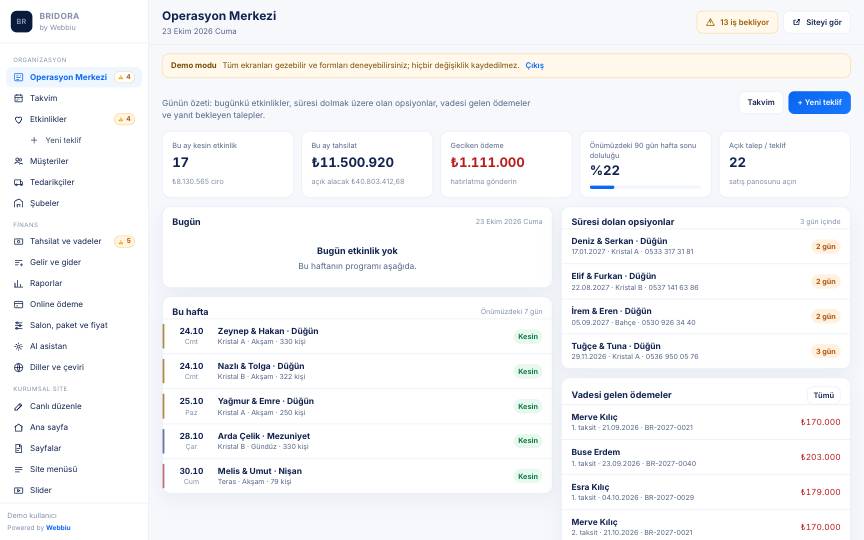Viewport: 864px width, 540px height.
Task: Click the Online ödeme card icon
Action: 19,304
